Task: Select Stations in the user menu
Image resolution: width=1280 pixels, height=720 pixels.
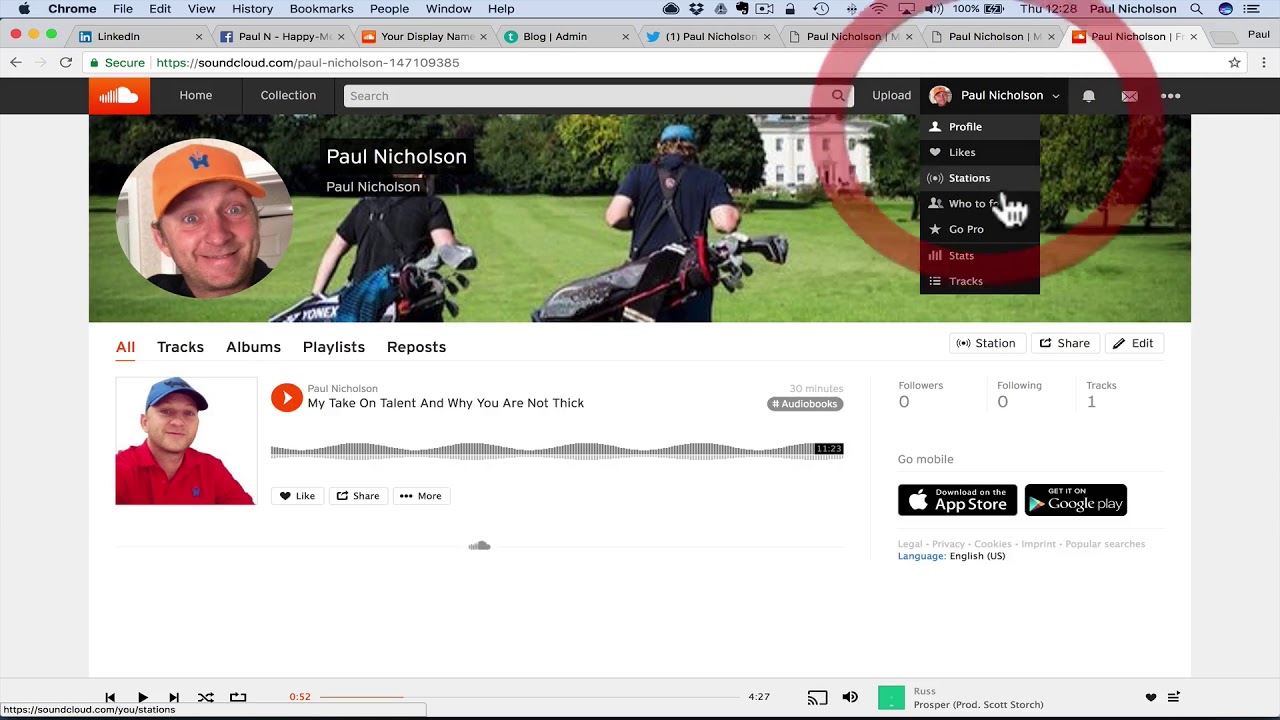Action: coord(980,178)
